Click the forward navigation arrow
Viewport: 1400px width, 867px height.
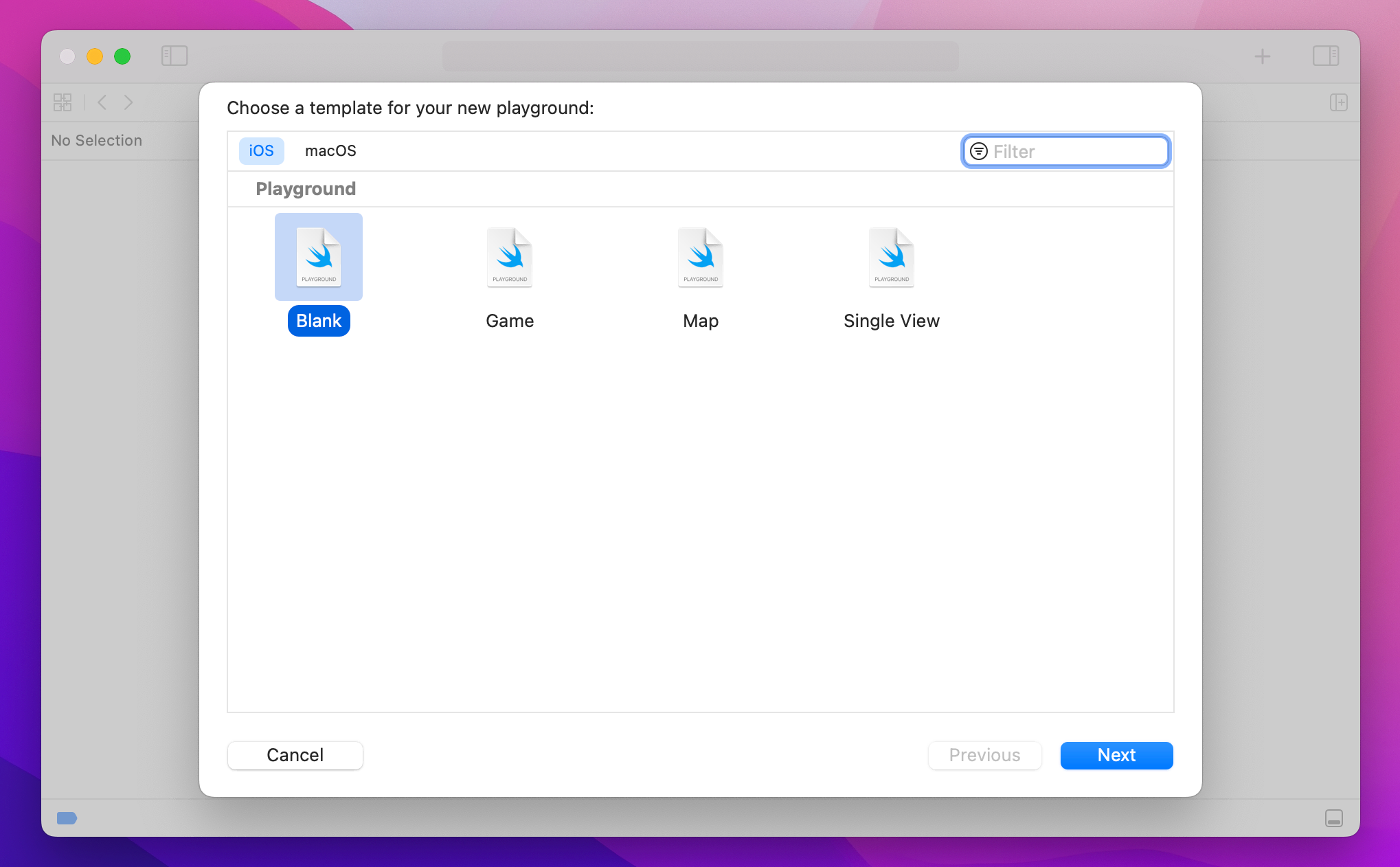coord(129,102)
